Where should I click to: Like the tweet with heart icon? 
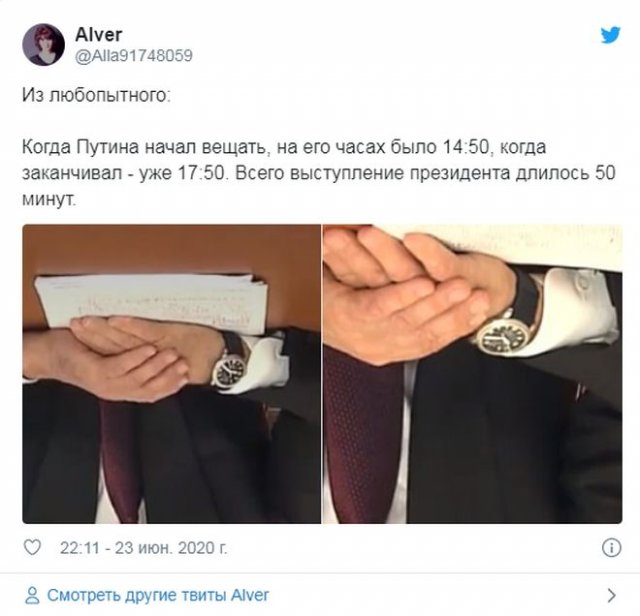(x=32, y=547)
